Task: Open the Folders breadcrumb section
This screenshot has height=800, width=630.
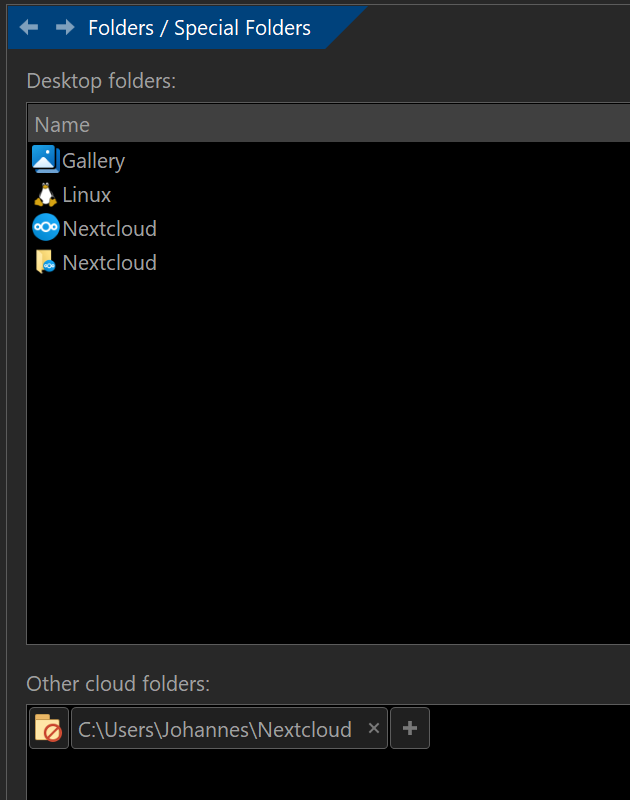Action: pyautogui.click(x=119, y=28)
